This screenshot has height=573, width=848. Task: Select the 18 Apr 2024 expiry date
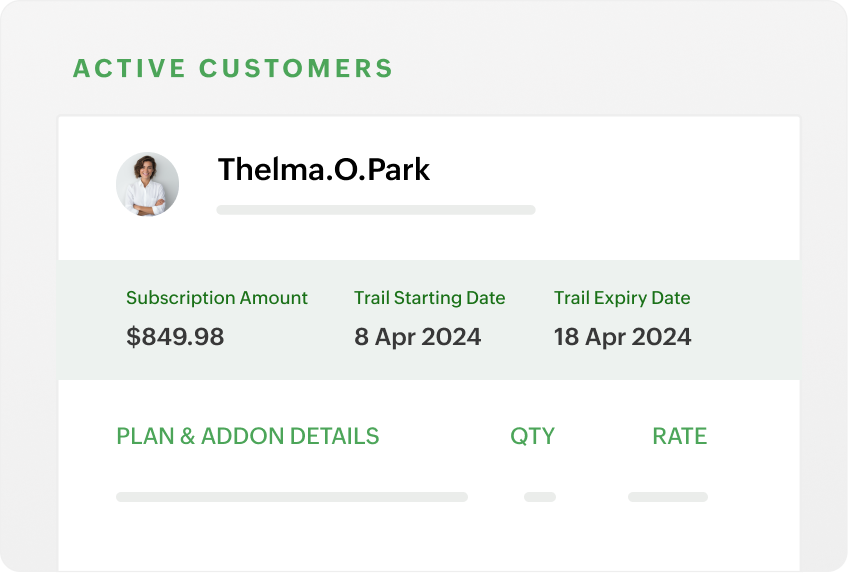pos(622,337)
